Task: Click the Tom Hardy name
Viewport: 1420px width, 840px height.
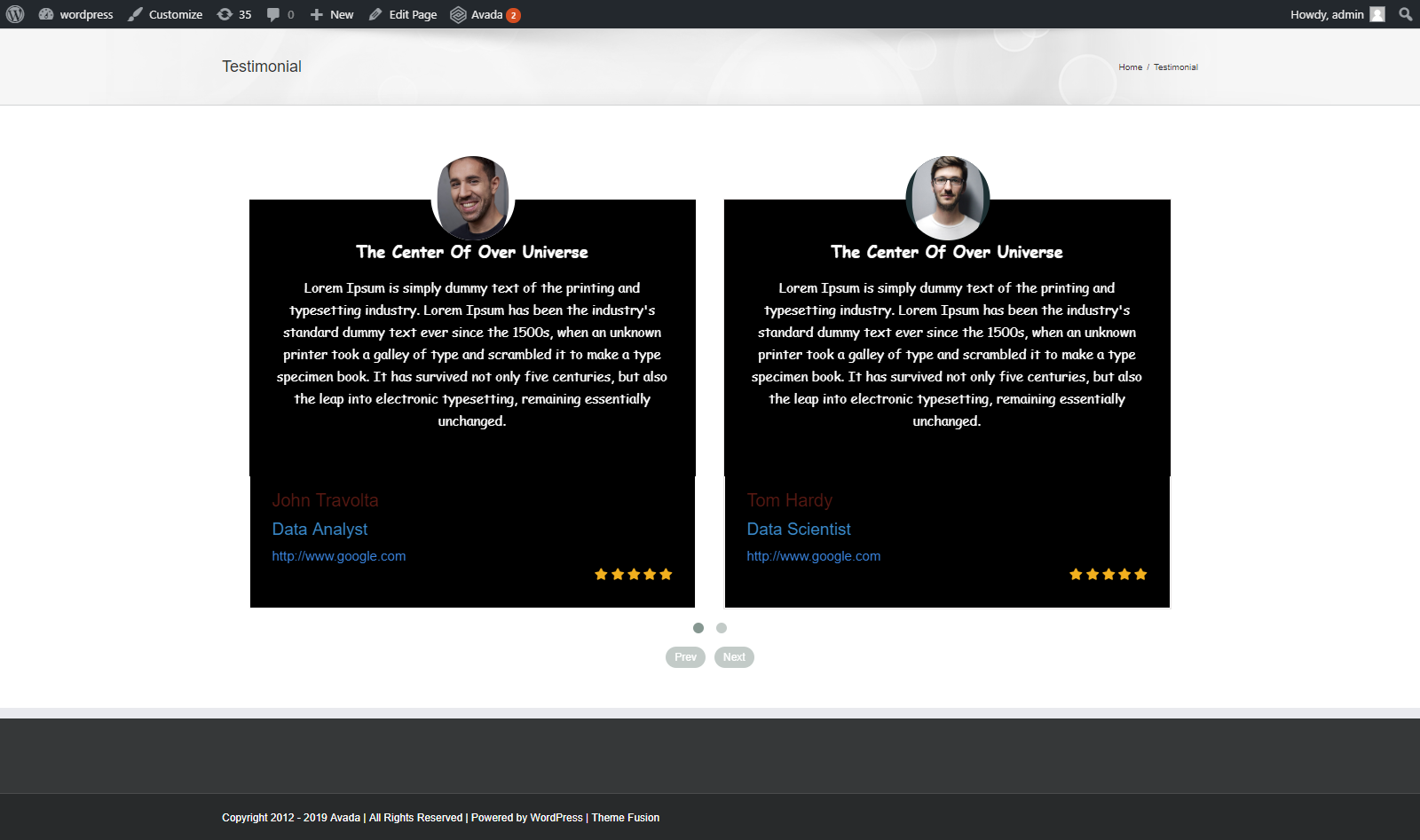Action: (790, 500)
